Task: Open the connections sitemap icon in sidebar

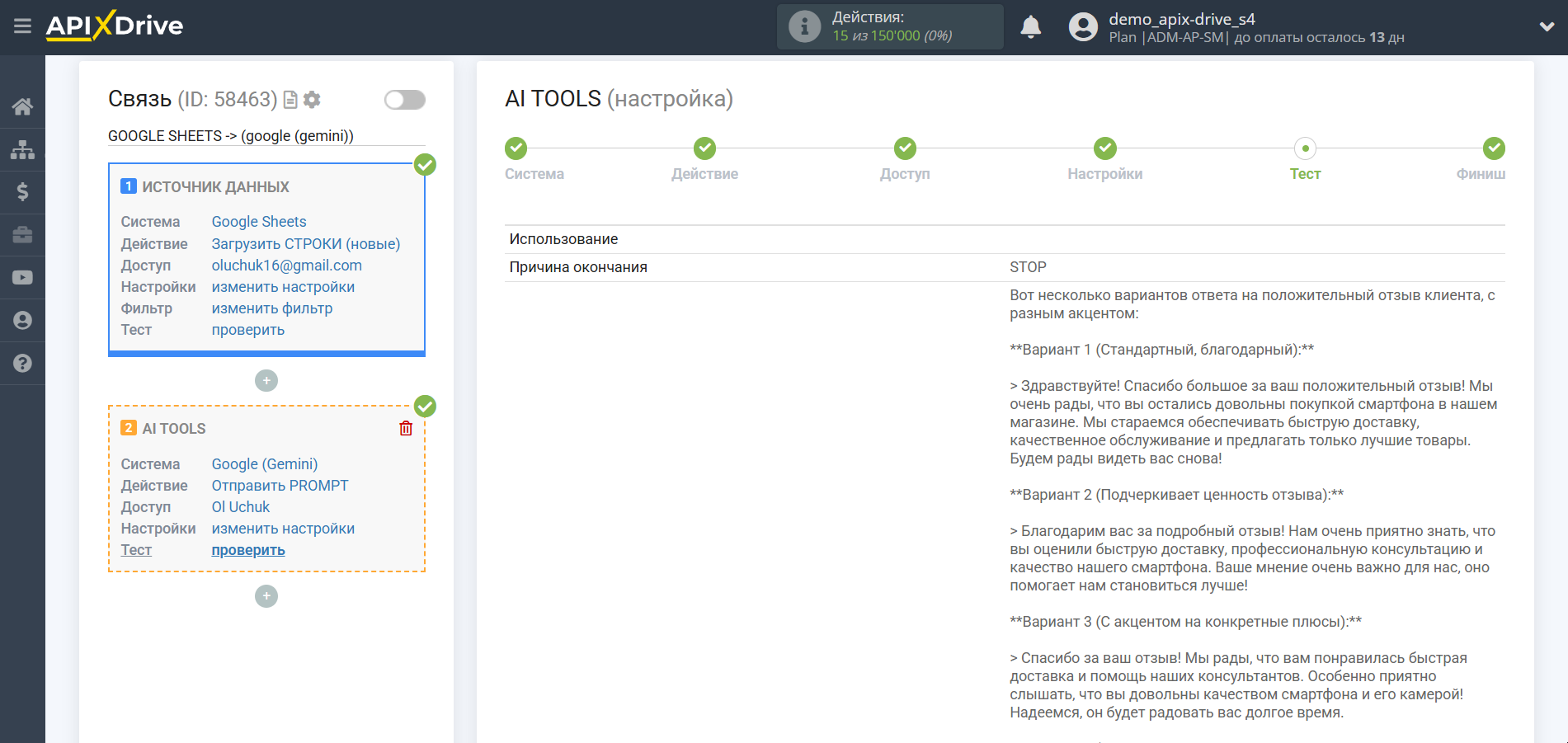Action: click(22, 149)
